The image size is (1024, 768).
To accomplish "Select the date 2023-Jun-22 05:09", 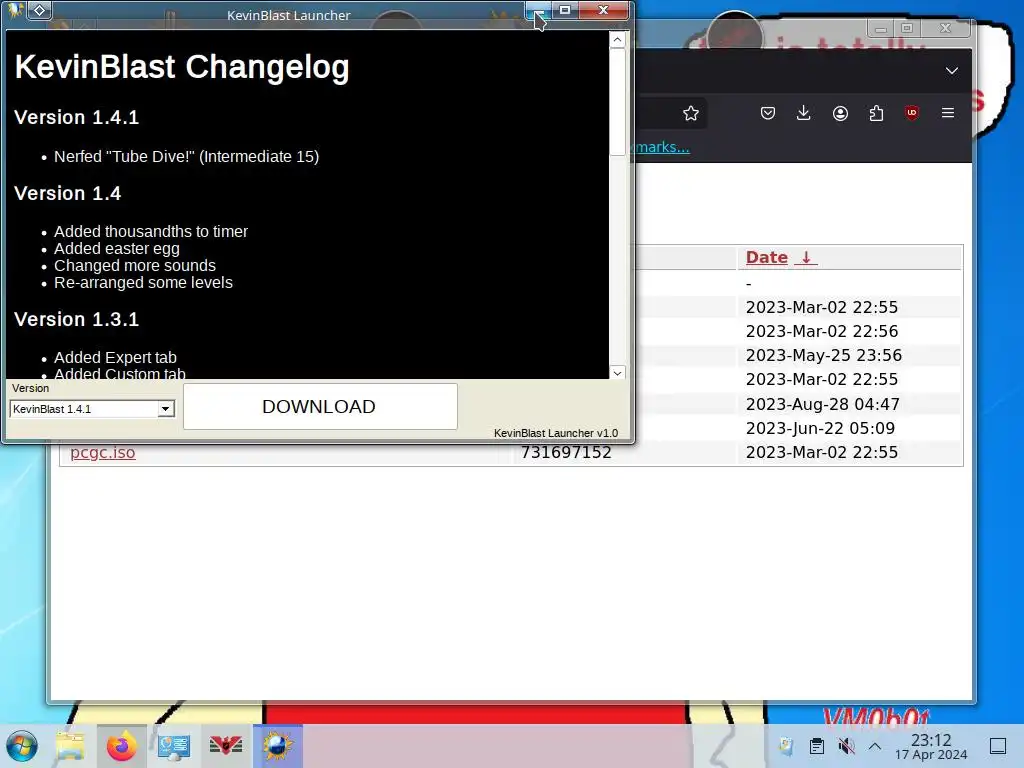I will click(x=820, y=428).
